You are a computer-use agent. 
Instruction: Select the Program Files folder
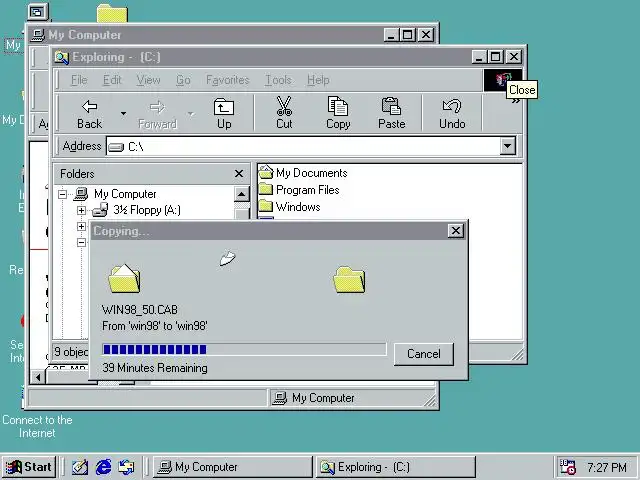pyautogui.click(x=299, y=190)
